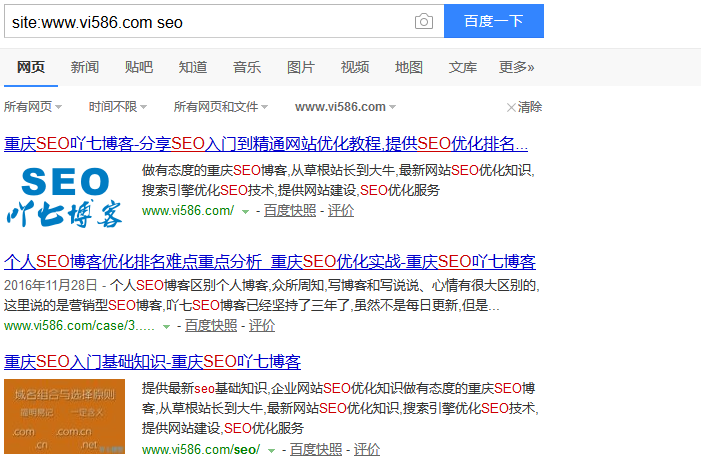Click 评价 on the third result
The height and width of the screenshot is (459, 701).
pos(367,450)
